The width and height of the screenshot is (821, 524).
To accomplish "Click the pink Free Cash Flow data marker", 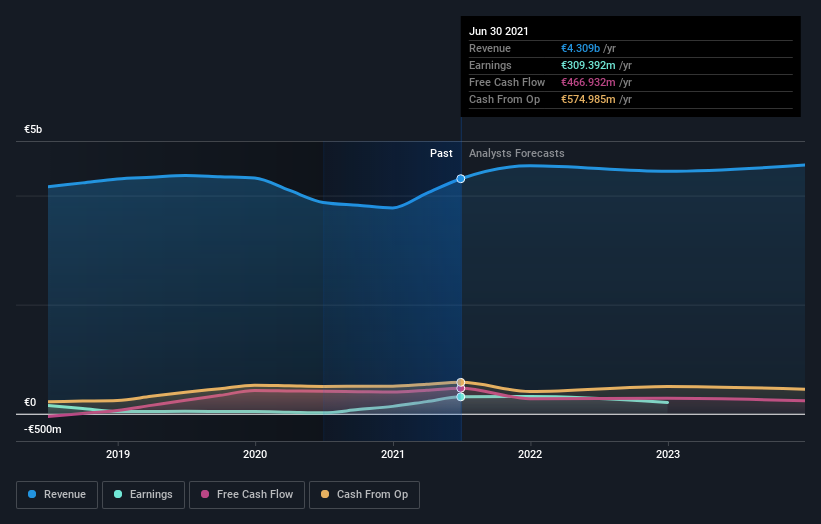I will point(461,388).
